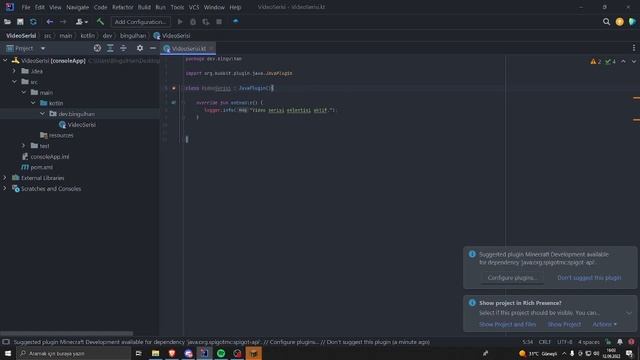Expand the test folder
The image size is (640, 360).
point(24,146)
